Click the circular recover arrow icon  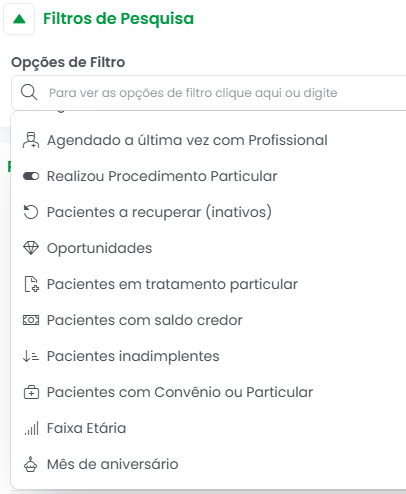click(31, 212)
